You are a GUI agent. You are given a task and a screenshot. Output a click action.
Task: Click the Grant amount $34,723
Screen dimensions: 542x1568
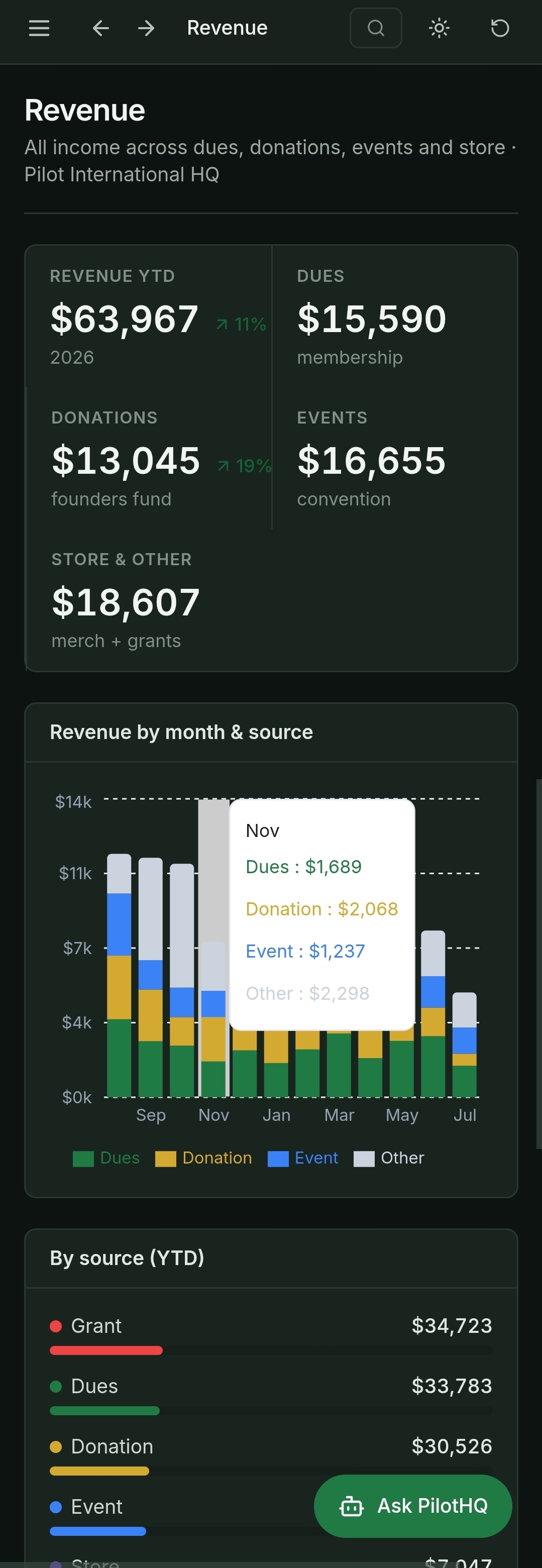452,1326
